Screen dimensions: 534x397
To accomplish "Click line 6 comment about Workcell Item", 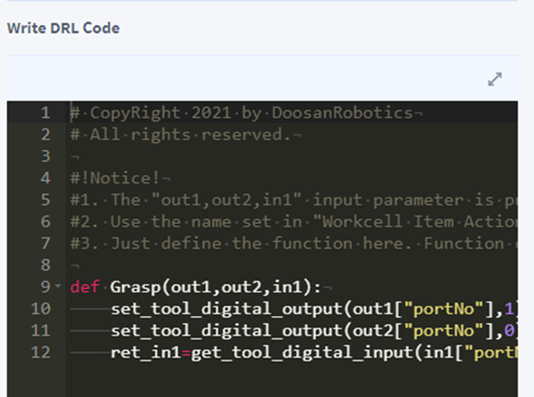I will 294,222.
